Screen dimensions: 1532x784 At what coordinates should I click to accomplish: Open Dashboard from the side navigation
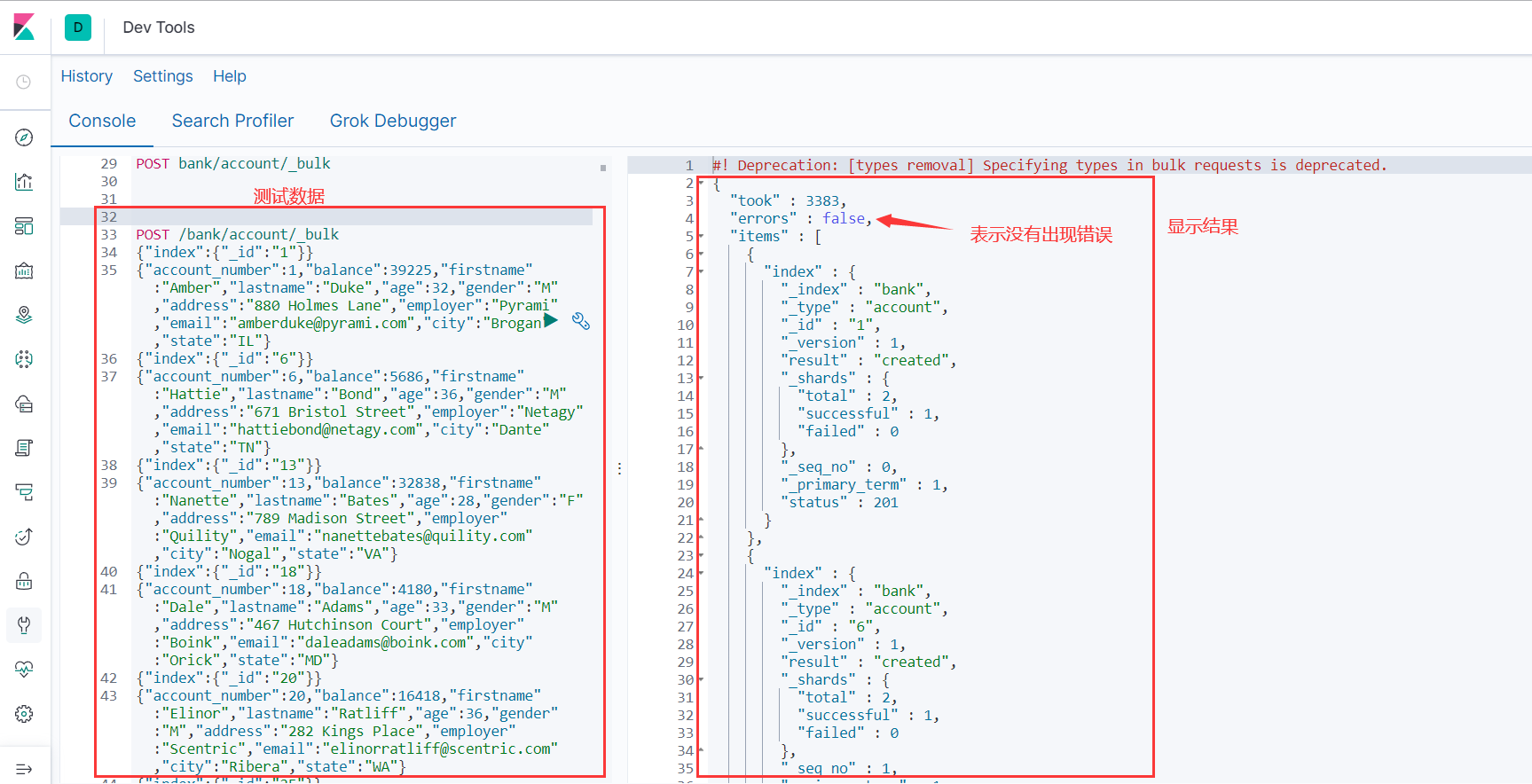(x=24, y=226)
